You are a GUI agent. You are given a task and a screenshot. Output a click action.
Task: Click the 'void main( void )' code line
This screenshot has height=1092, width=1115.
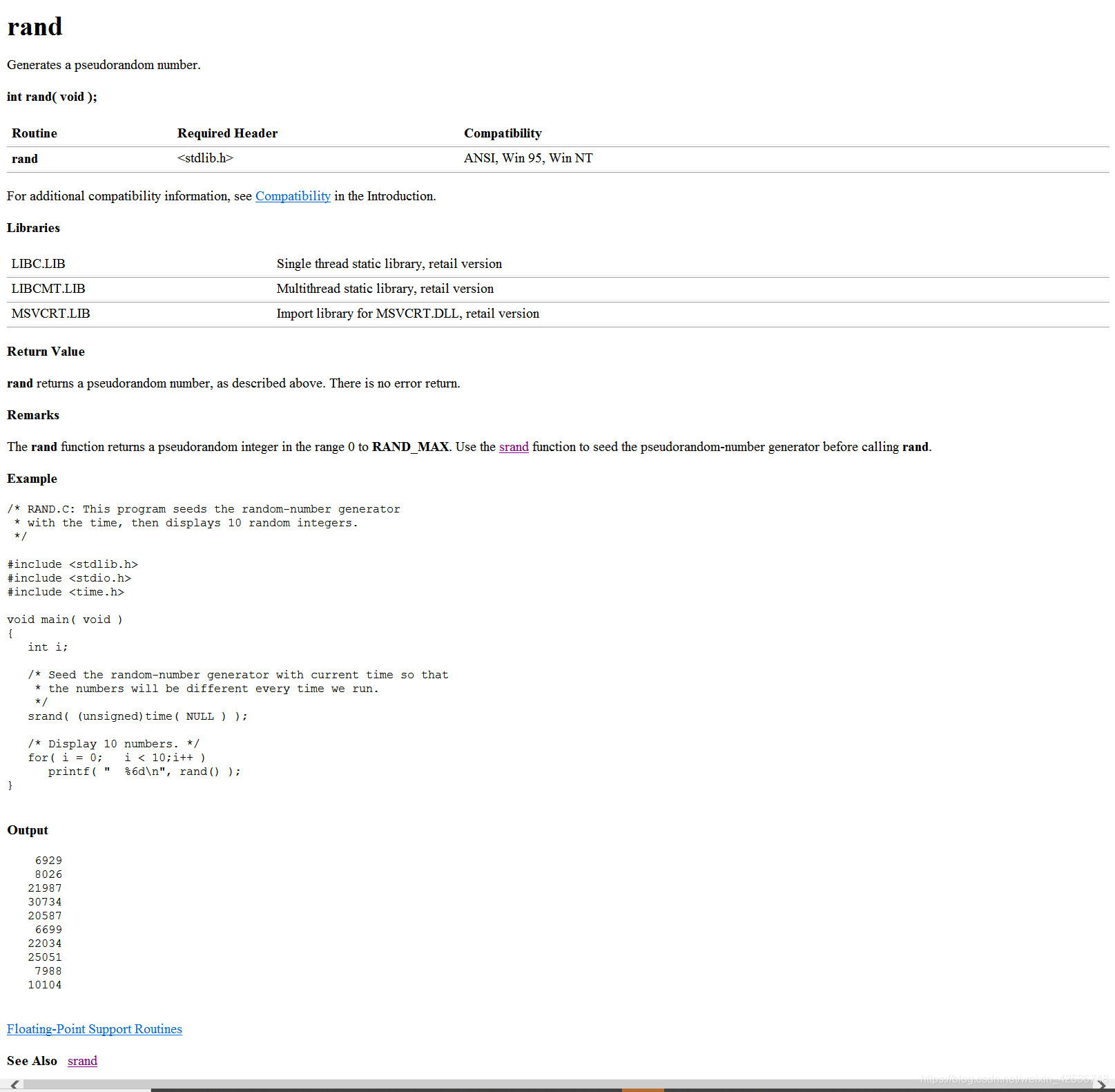(x=65, y=620)
